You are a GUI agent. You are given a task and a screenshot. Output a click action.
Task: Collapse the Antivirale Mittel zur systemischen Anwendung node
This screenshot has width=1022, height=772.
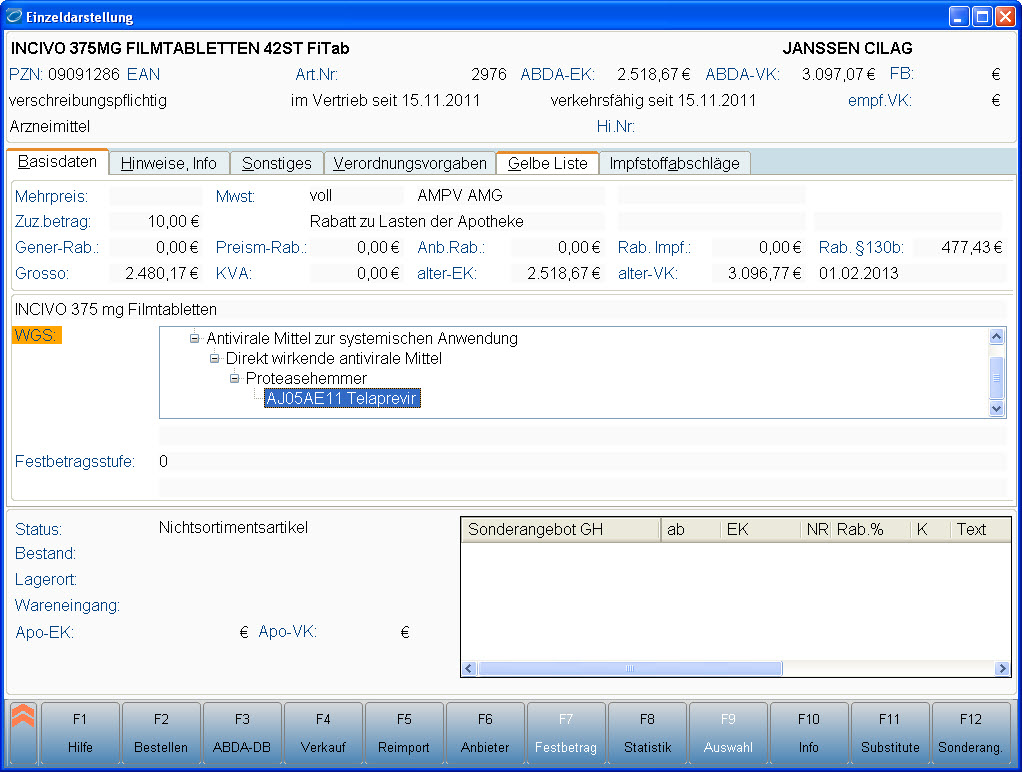(194, 338)
